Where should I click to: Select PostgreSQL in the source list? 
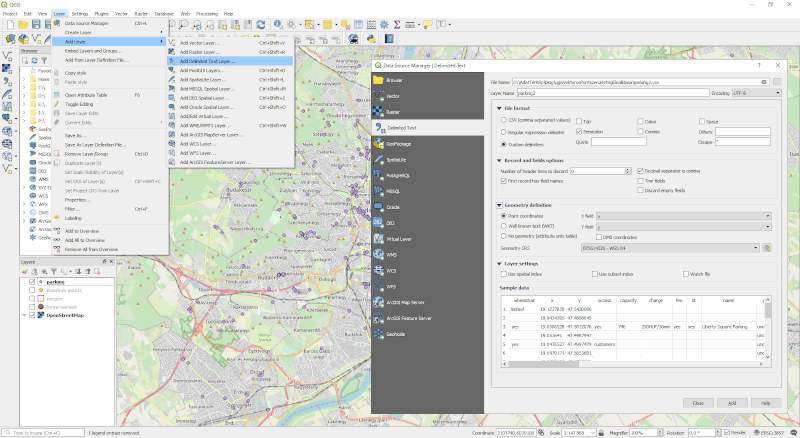(428, 176)
